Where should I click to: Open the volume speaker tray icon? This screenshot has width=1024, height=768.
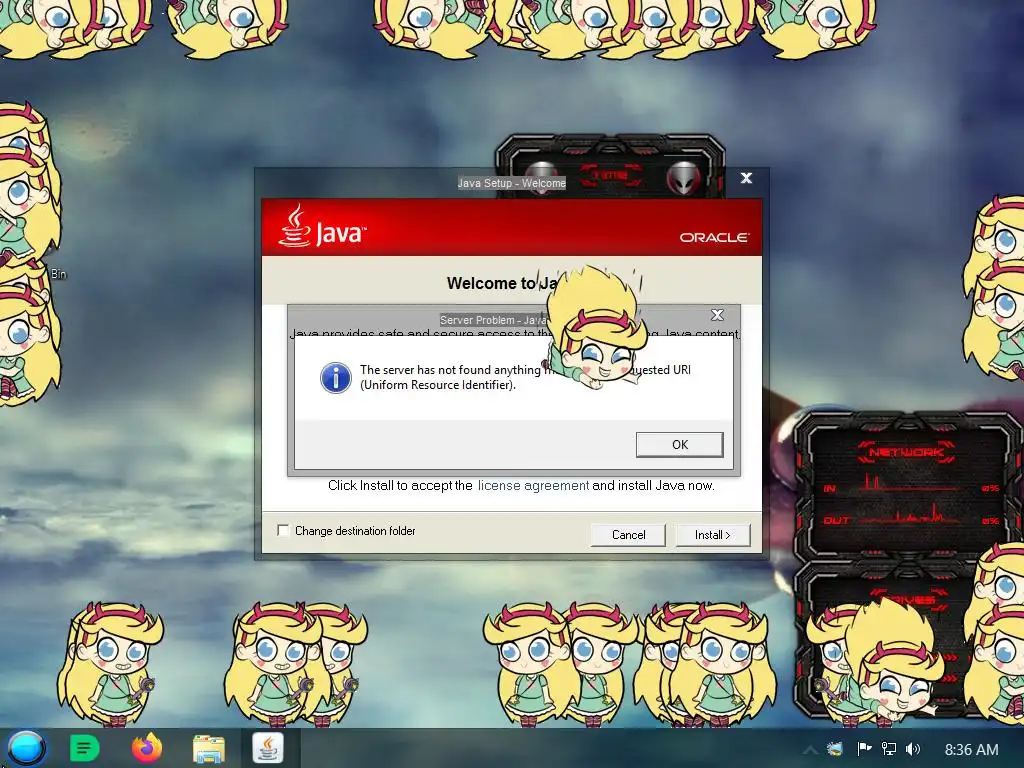coord(913,749)
